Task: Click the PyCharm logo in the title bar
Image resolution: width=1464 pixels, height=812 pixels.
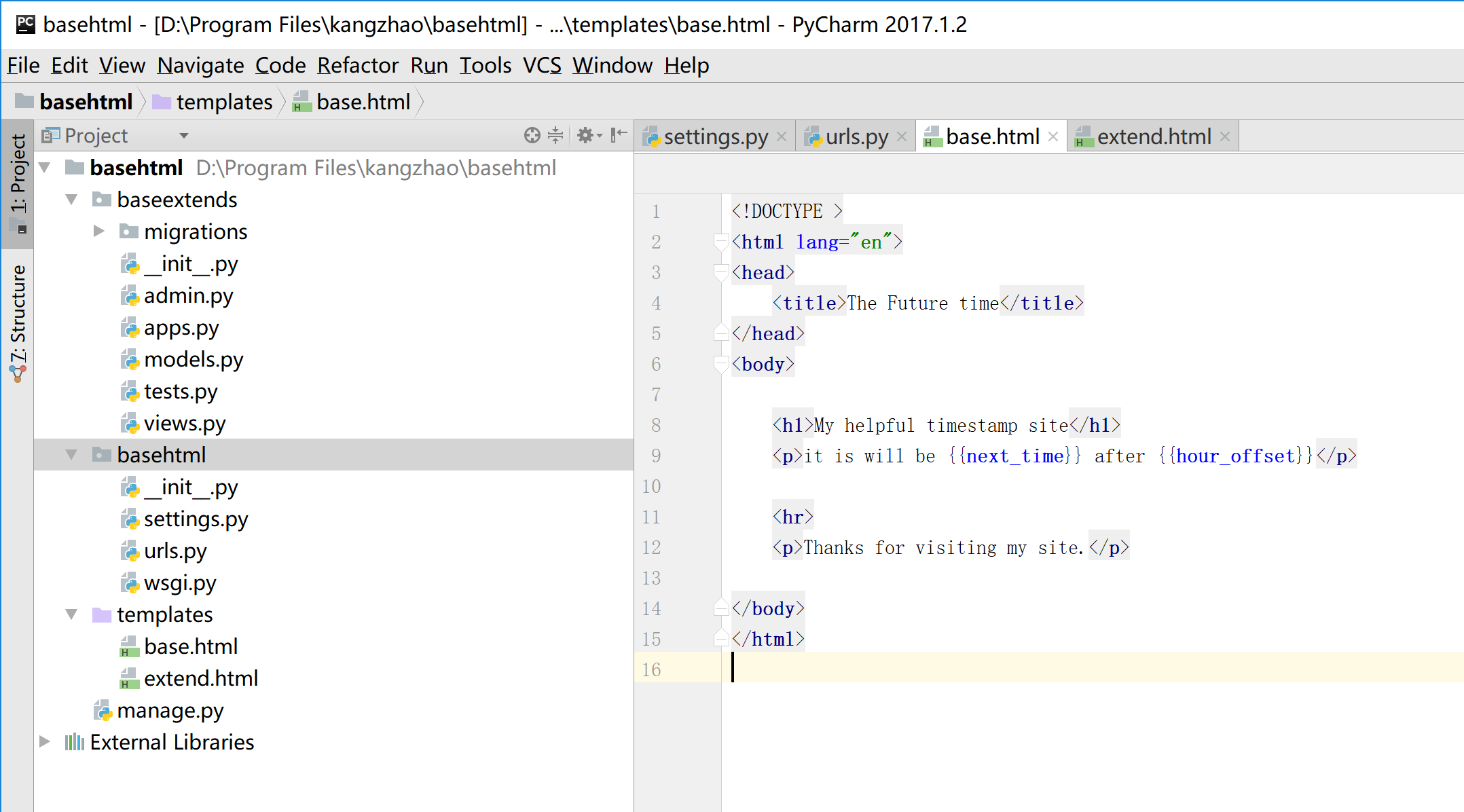Action: pos(25,24)
